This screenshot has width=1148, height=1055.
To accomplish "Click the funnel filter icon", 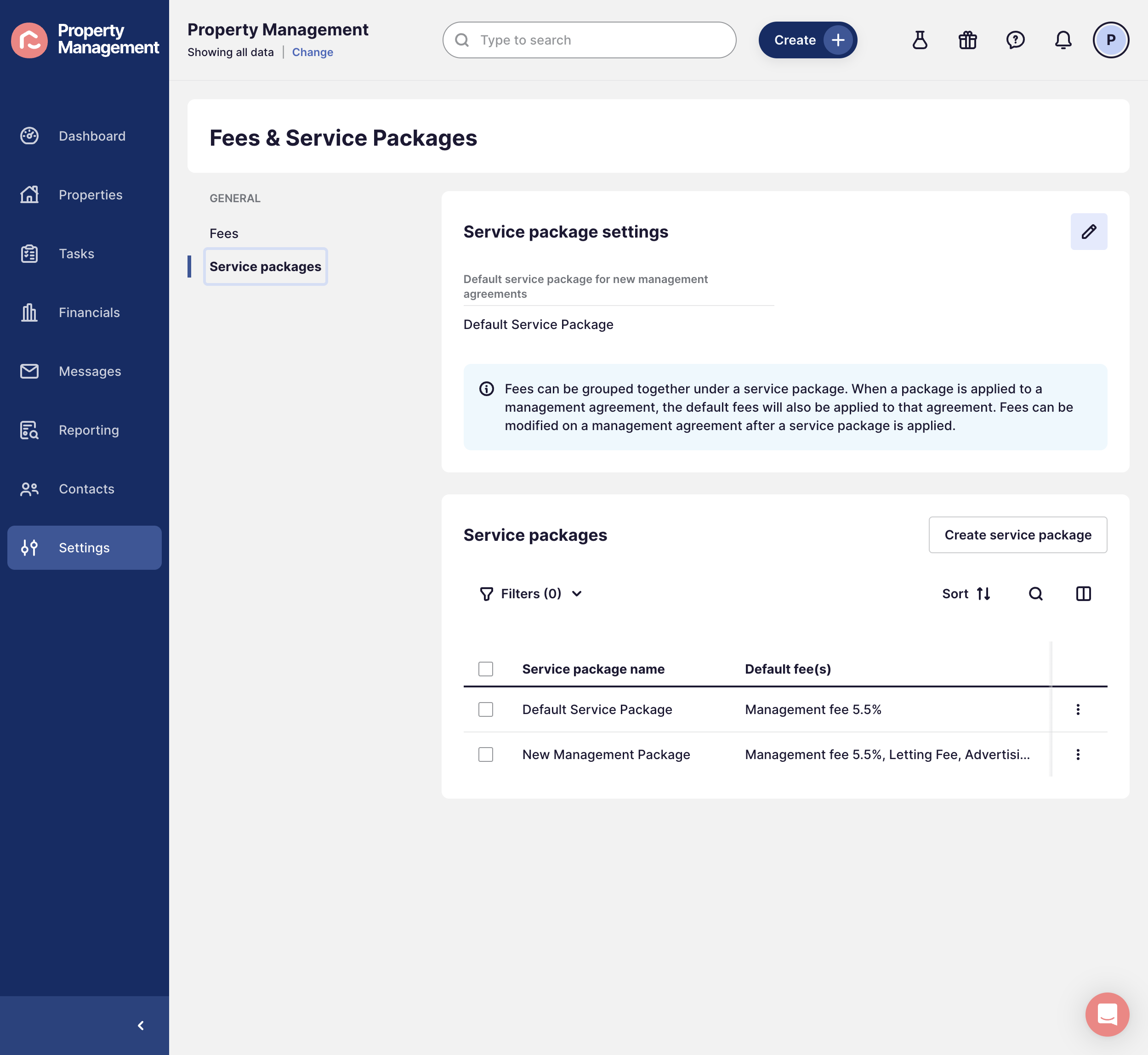I will pos(486,594).
